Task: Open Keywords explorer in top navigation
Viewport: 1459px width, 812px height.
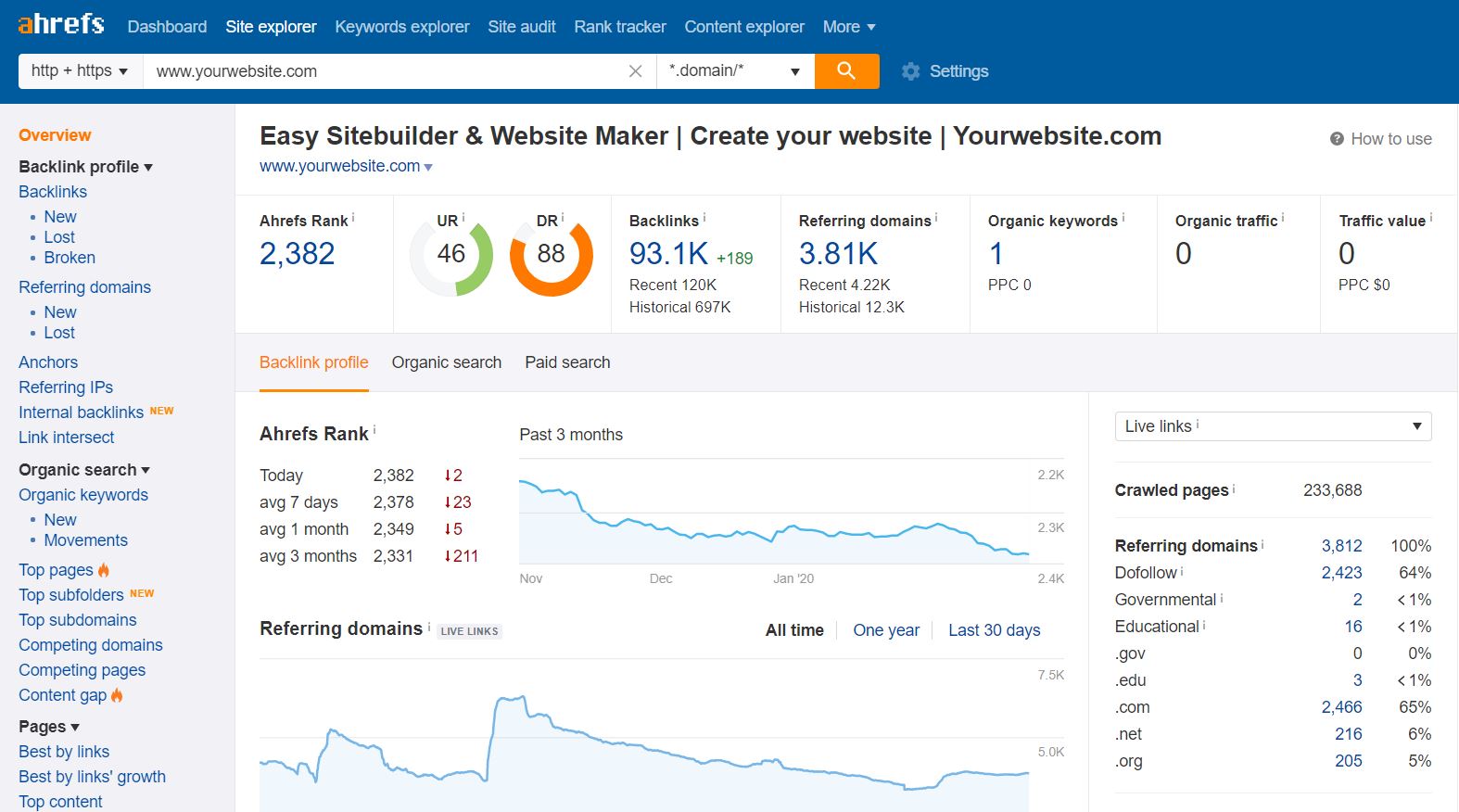Action: [x=402, y=27]
